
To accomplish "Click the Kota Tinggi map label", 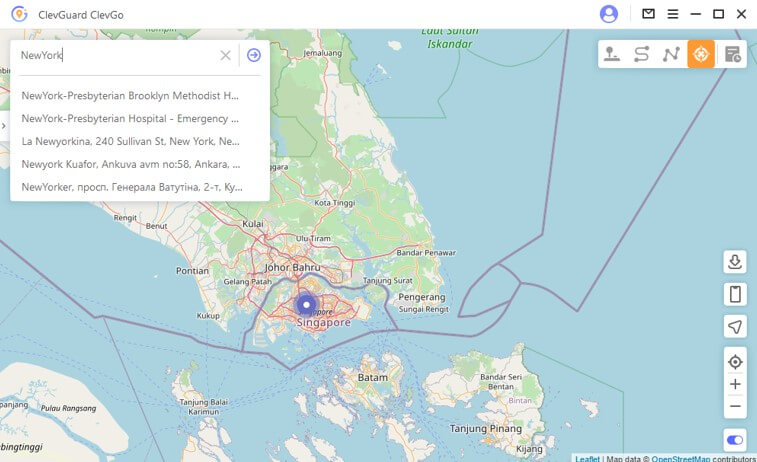I will (335, 203).
